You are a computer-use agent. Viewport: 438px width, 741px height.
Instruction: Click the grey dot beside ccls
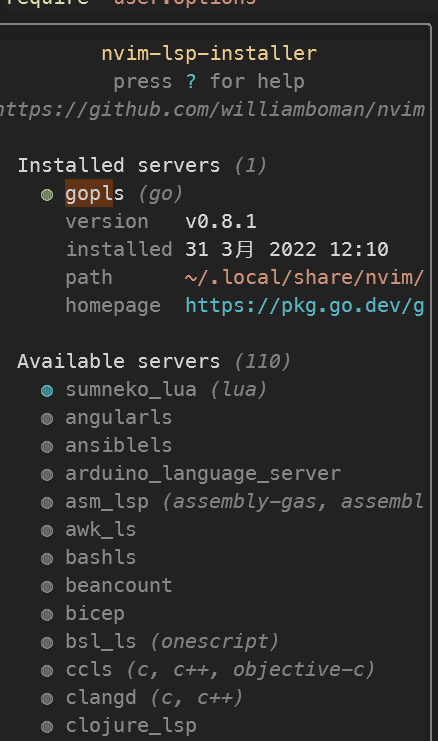(x=47, y=671)
